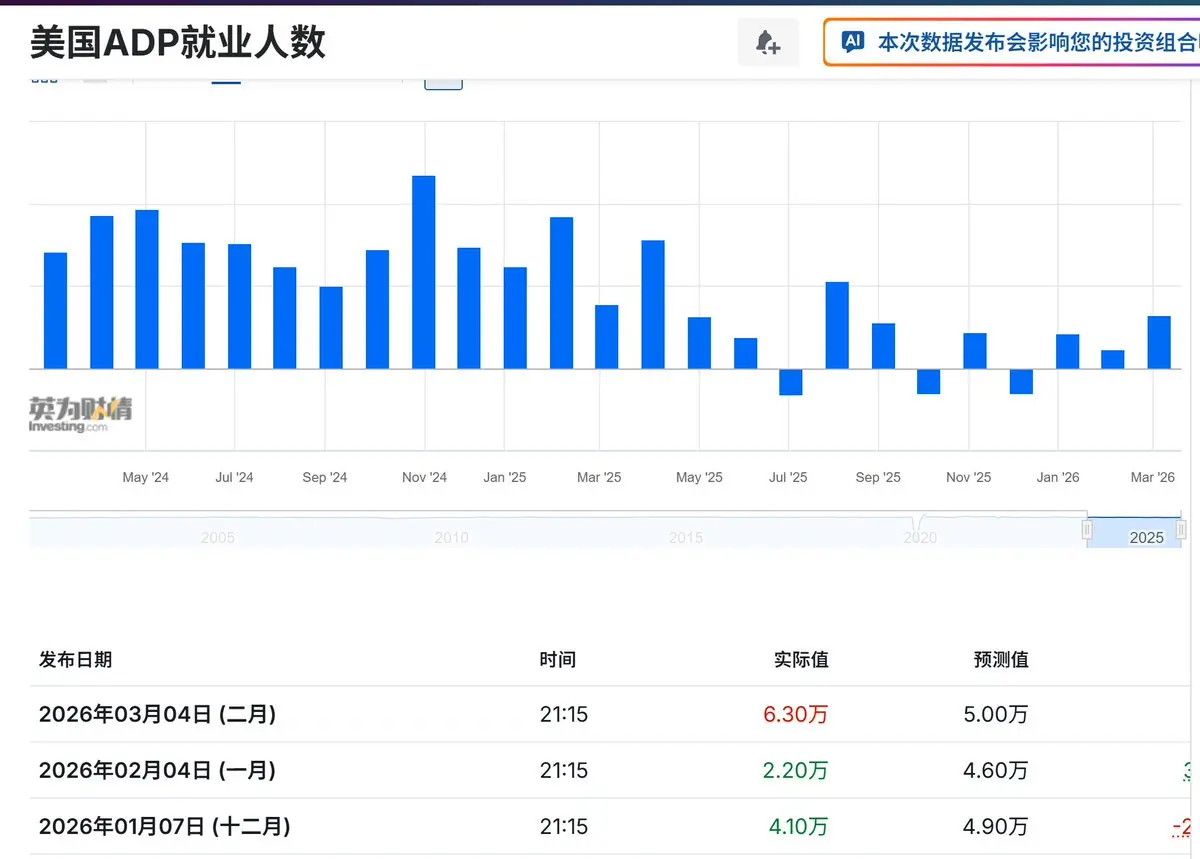Viewport: 1200px width, 859px height.
Task: Click the forecast value 5.00万
Action: coord(995,715)
